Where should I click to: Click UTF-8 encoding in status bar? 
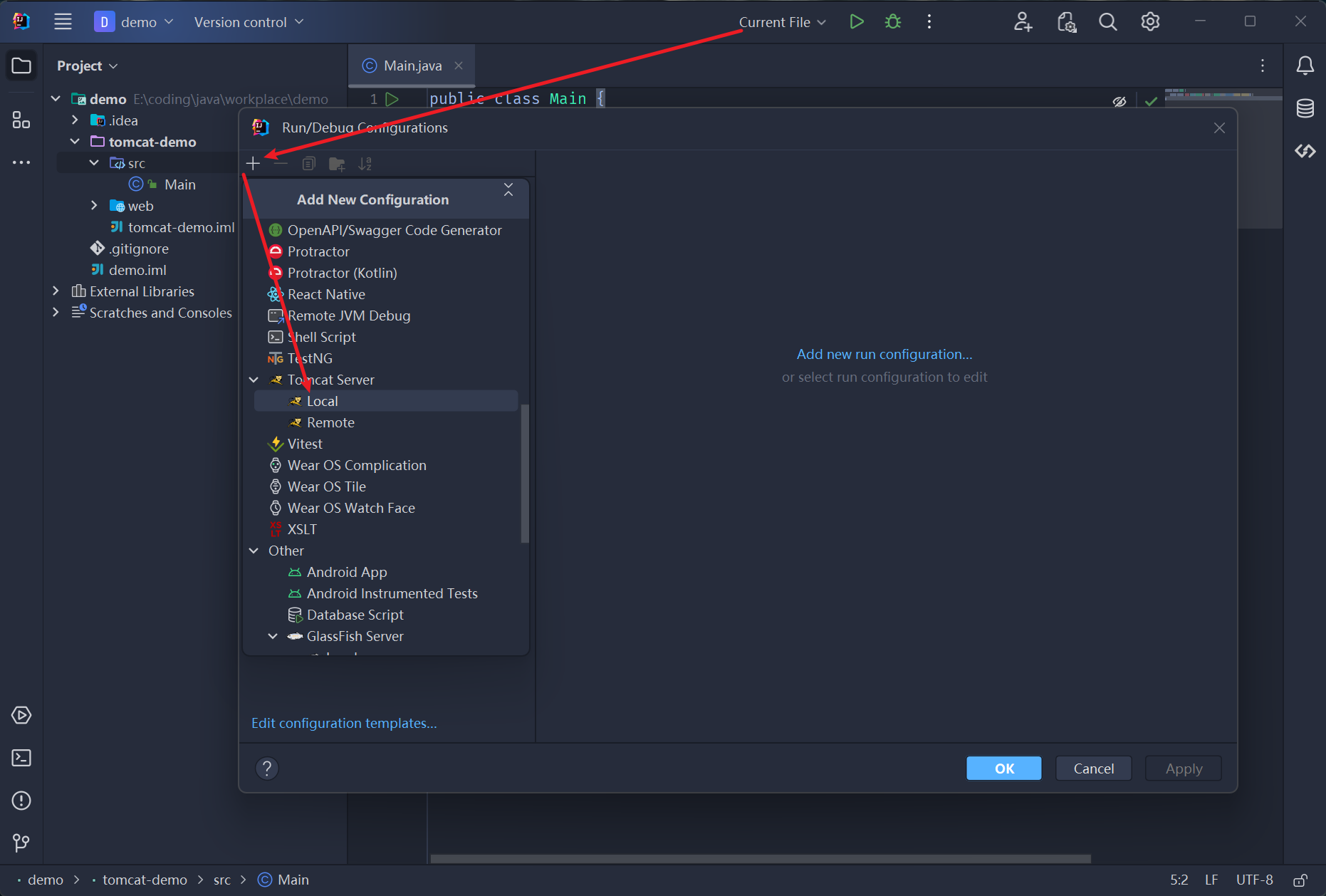[1254, 880]
